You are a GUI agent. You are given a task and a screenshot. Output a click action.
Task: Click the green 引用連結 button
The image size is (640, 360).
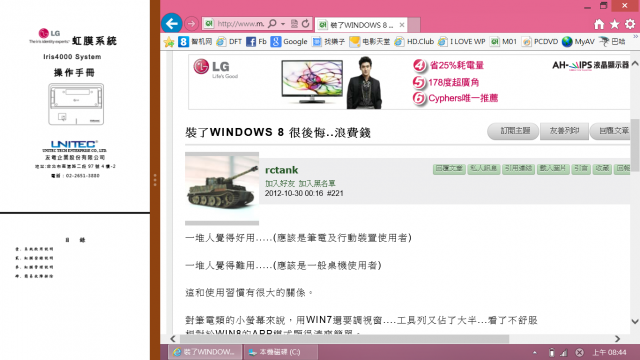(518, 169)
